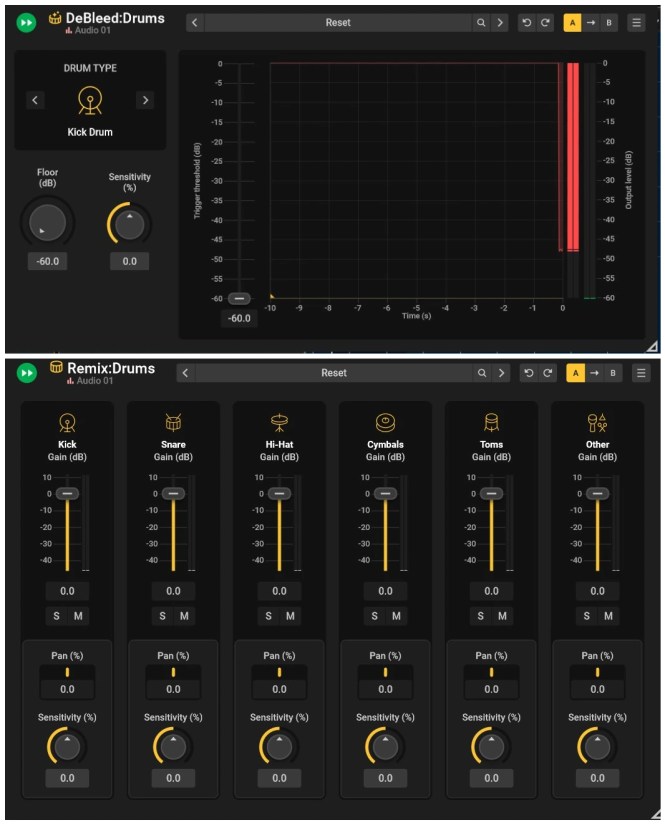Solo the Other channel
Viewport: 665px width, 825px height.
(587, 616)
